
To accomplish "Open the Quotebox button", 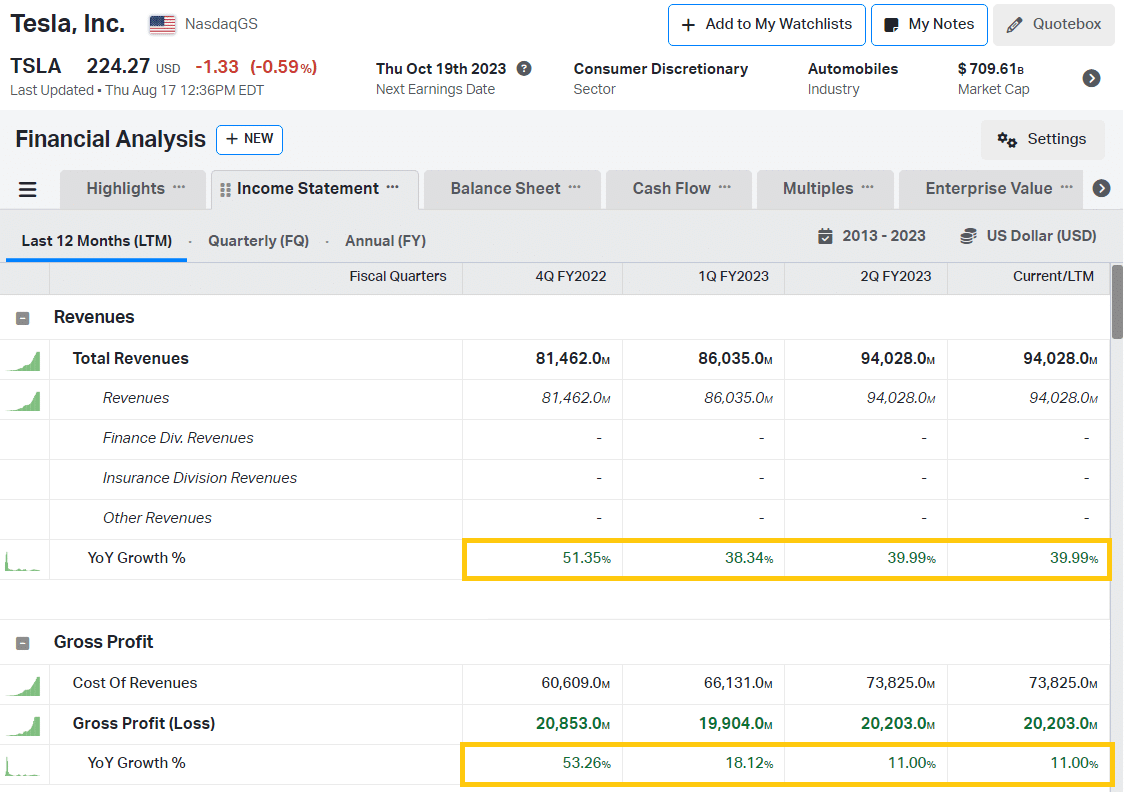I will click(1054, 25).
